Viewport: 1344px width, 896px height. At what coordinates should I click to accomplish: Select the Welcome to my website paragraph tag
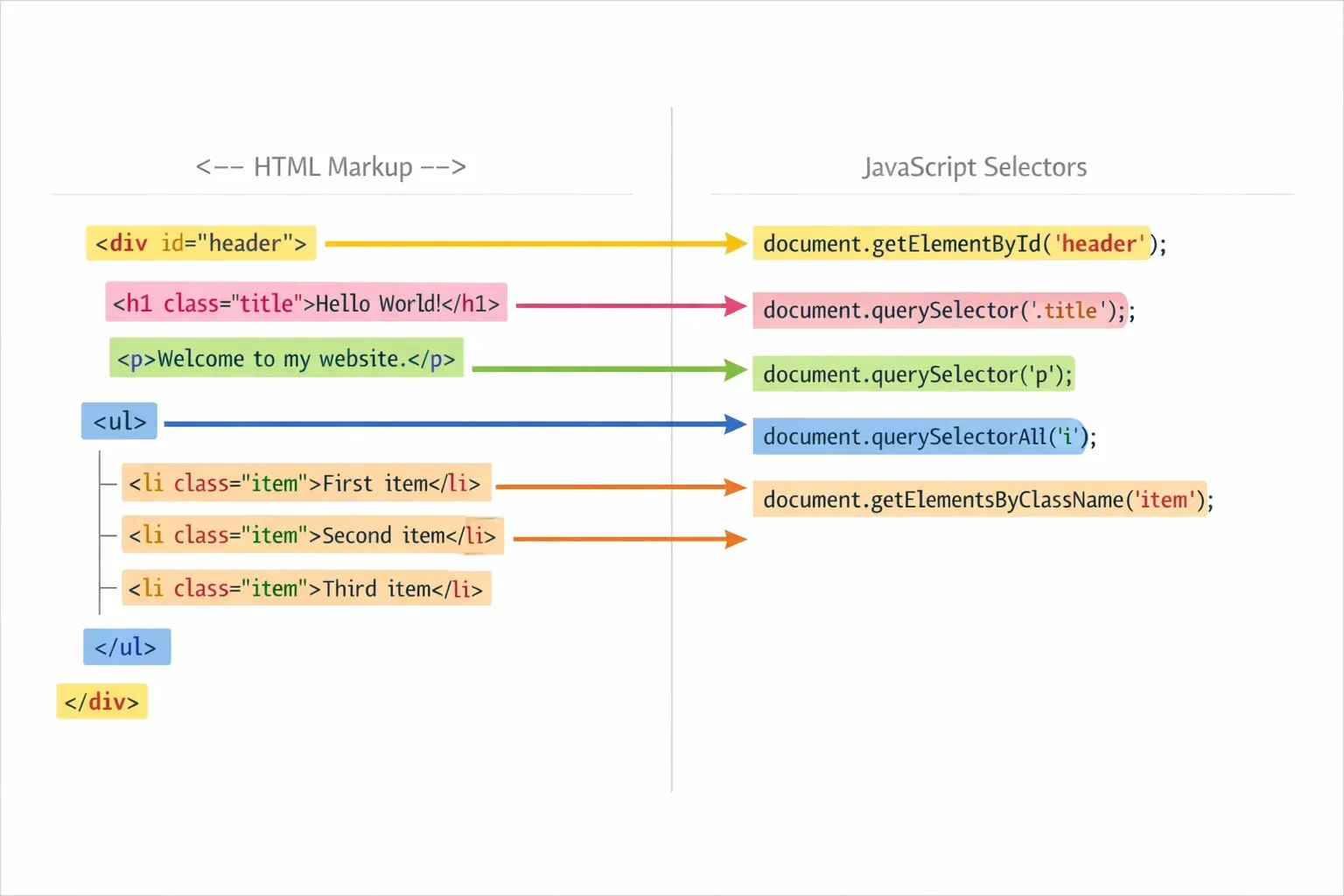click(286, 359)
